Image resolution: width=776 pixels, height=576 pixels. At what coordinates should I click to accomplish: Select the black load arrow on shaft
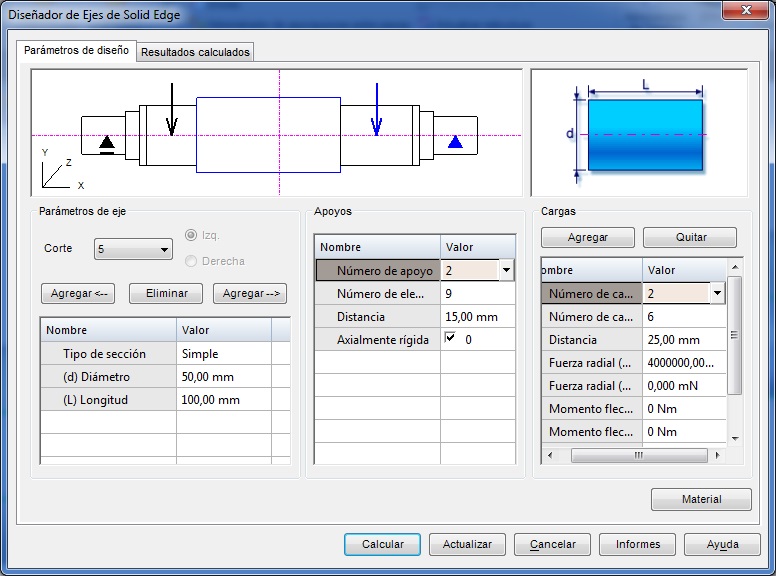172,110
